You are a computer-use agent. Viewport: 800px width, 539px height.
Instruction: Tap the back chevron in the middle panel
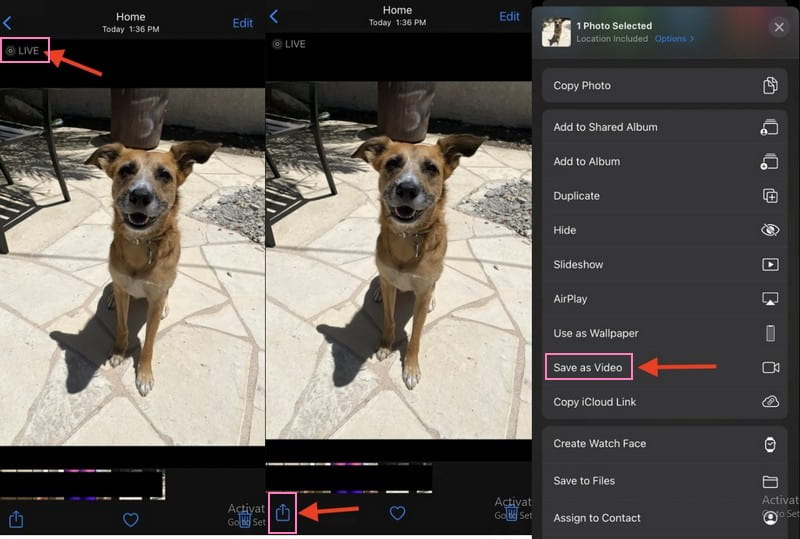[x=274, y=17]
